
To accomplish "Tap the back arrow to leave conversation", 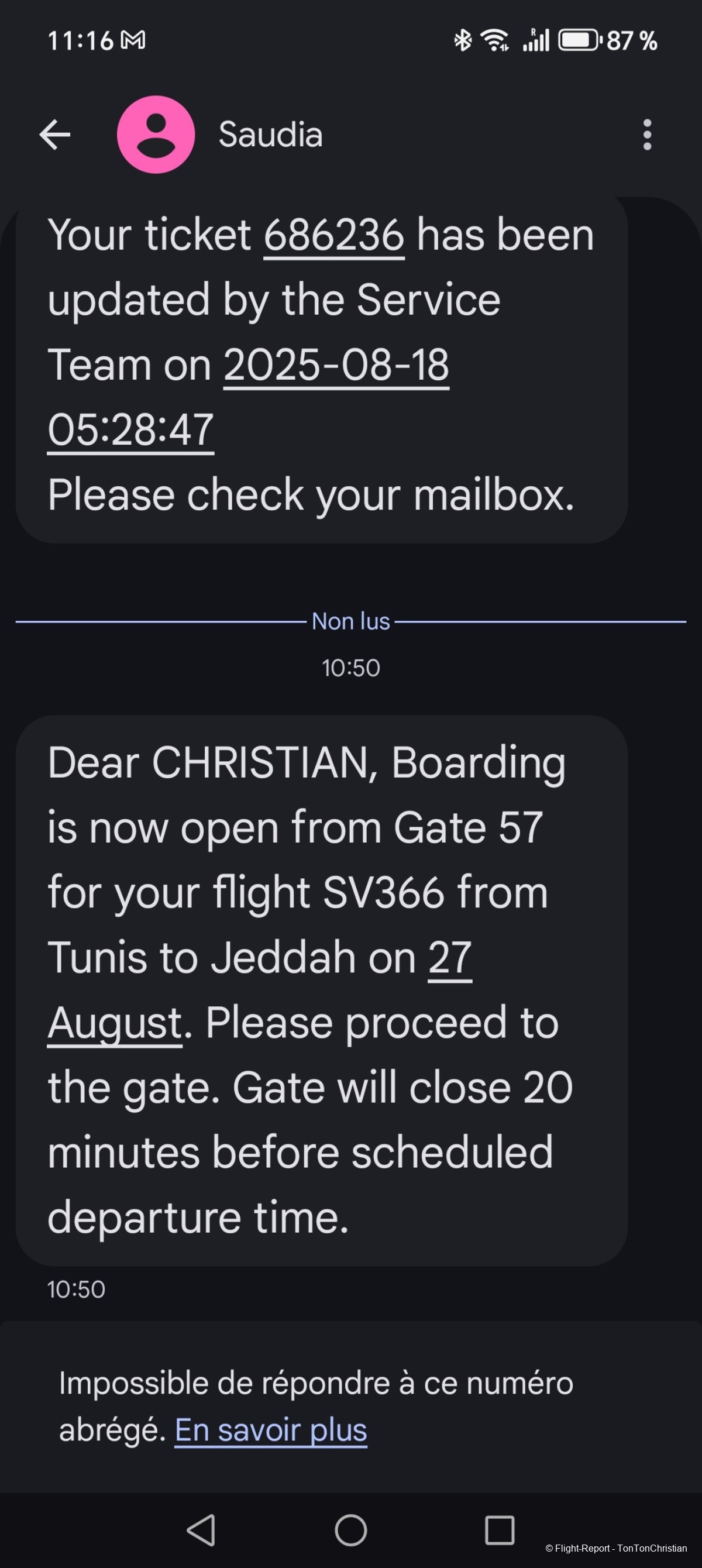I will (55, 135).
